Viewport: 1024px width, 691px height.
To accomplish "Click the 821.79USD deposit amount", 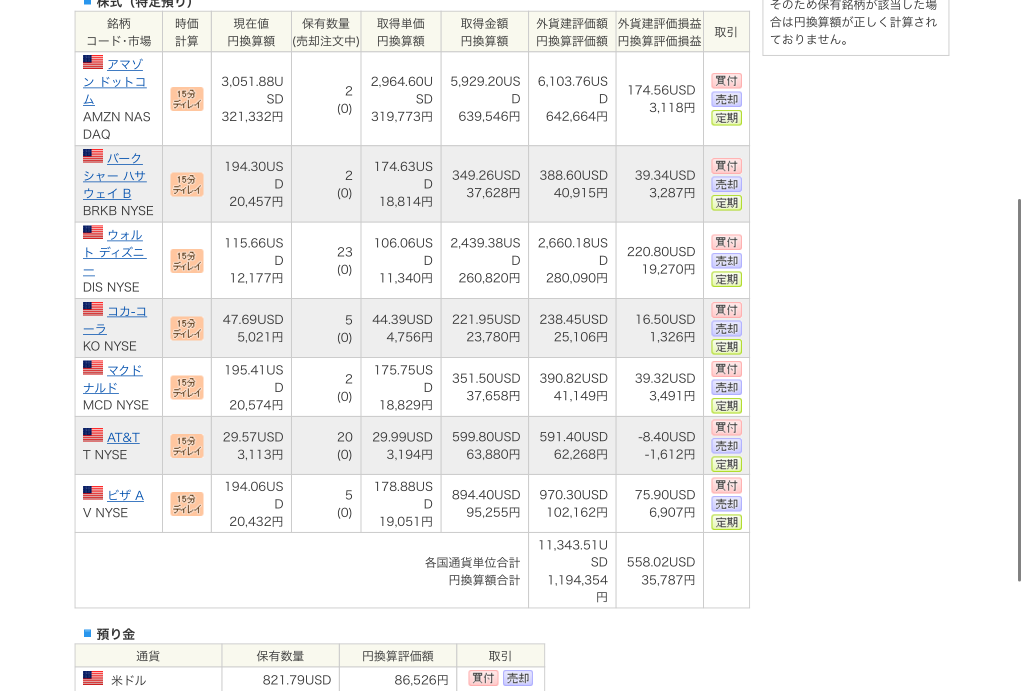I will pyautogui.click(x=296, y=680).
